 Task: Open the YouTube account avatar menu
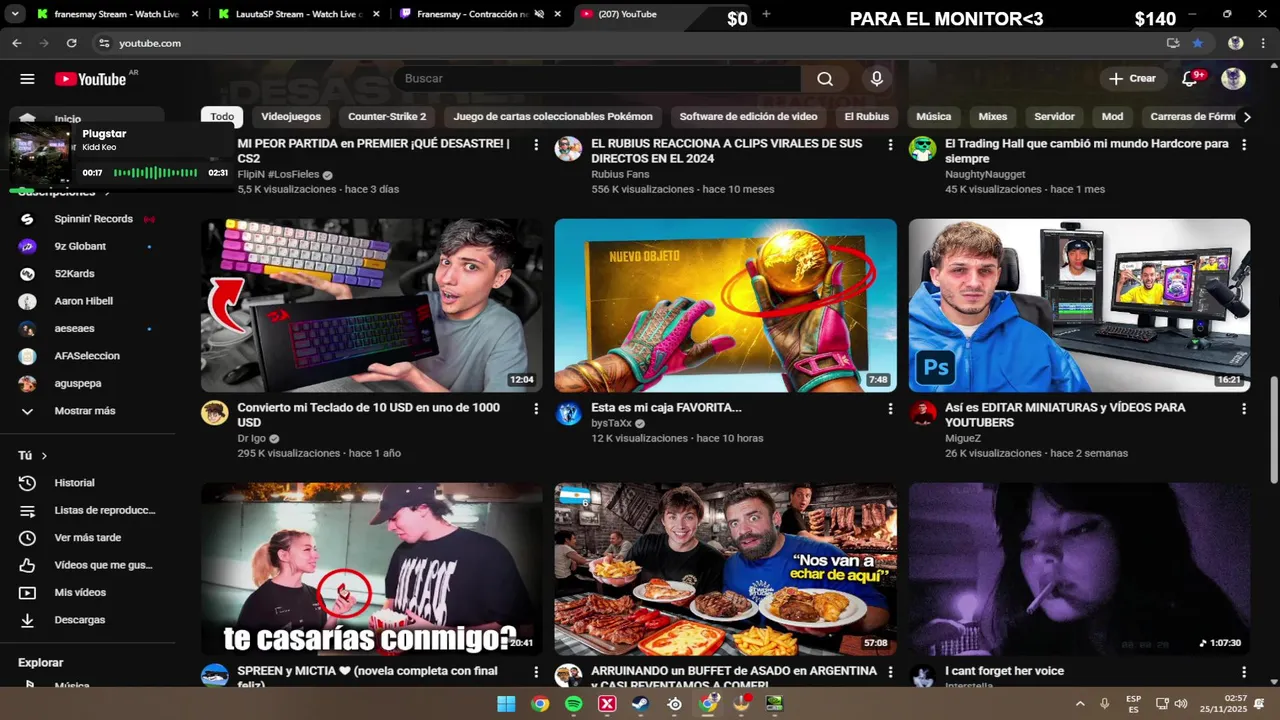point(1233,79)
